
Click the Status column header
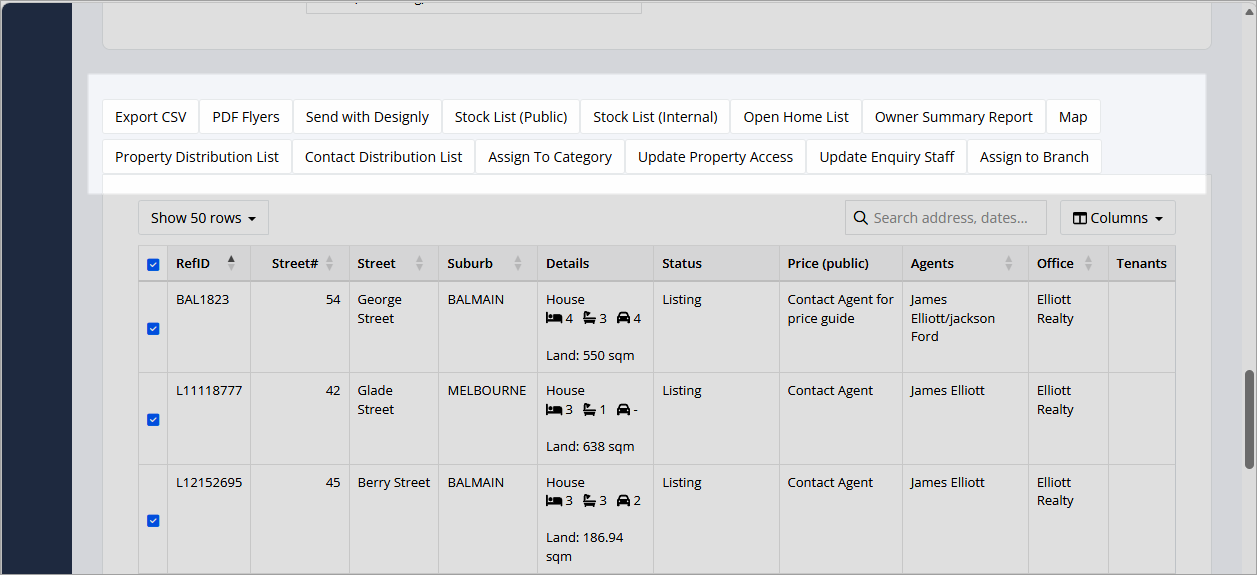coord(716,264)
